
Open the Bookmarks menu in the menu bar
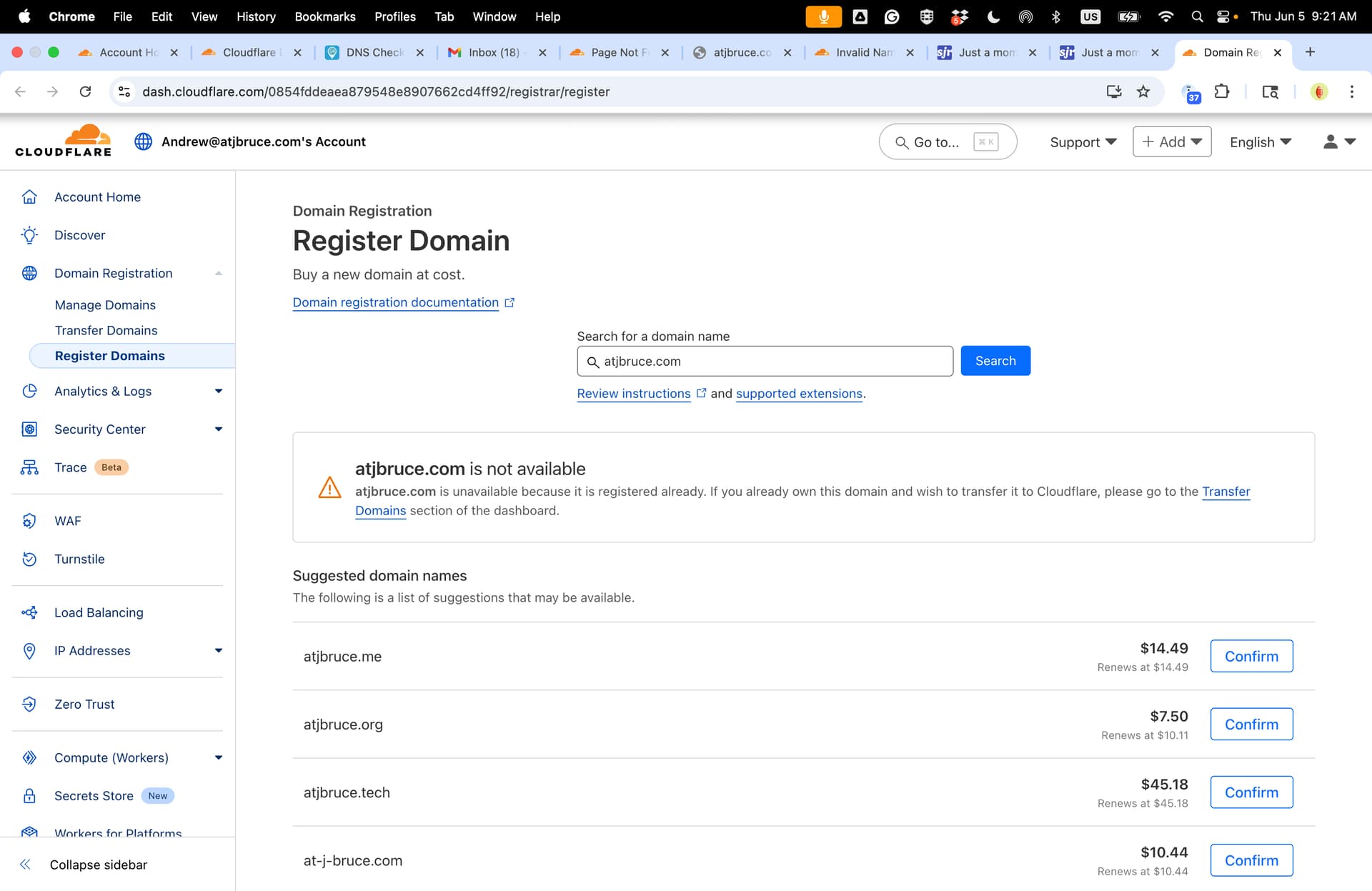(x=324, y=16)
